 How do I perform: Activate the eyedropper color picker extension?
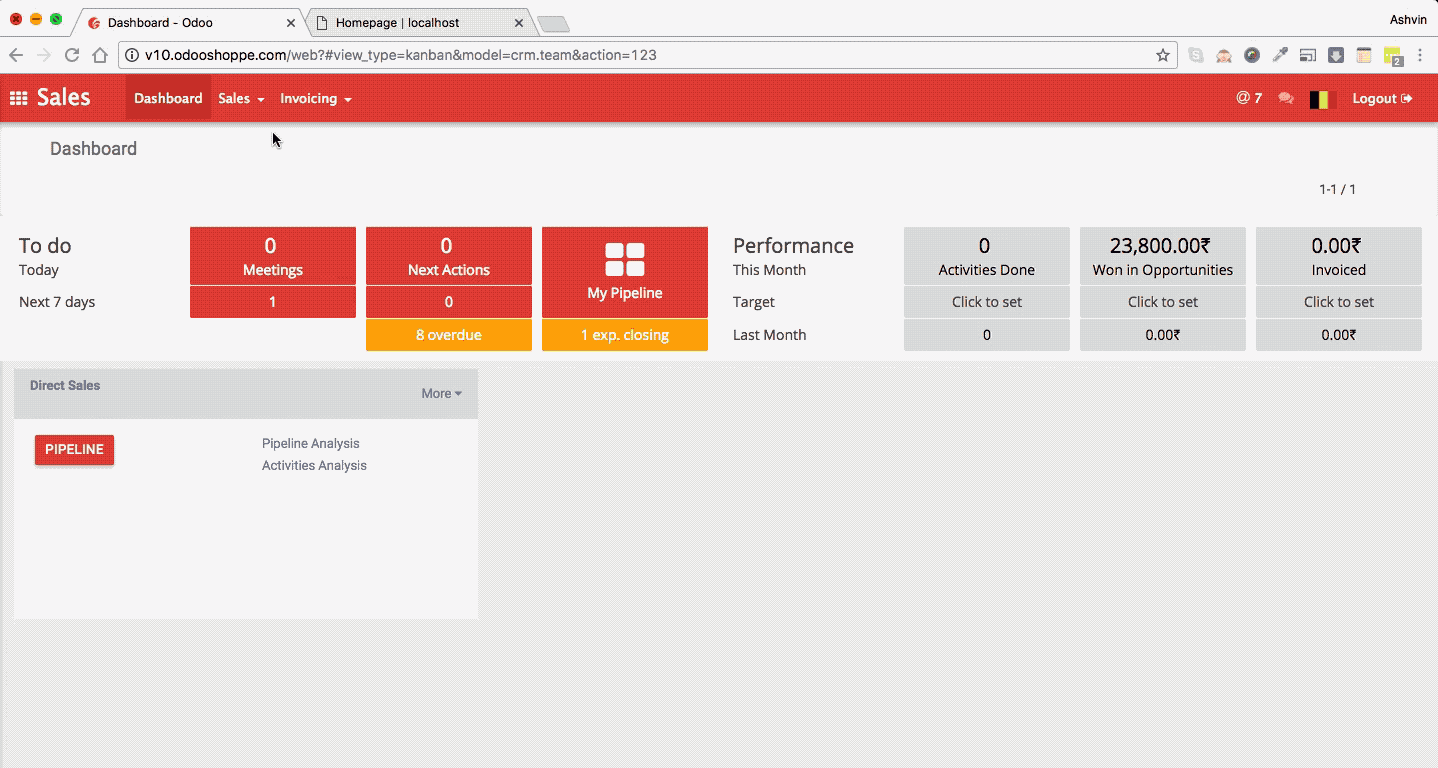(x=1280, y=55)
